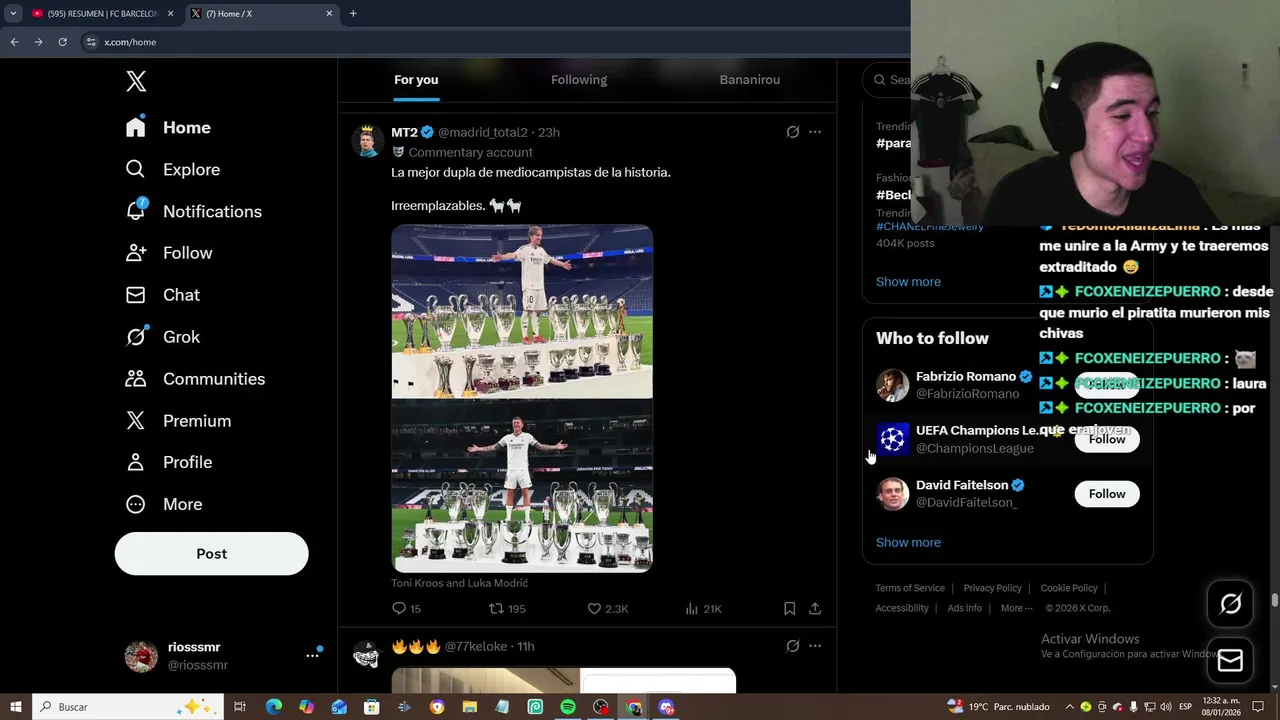Viewport: 1280px width, 720px height.
Task: Expand the More footer menu
Action: 1016,608
